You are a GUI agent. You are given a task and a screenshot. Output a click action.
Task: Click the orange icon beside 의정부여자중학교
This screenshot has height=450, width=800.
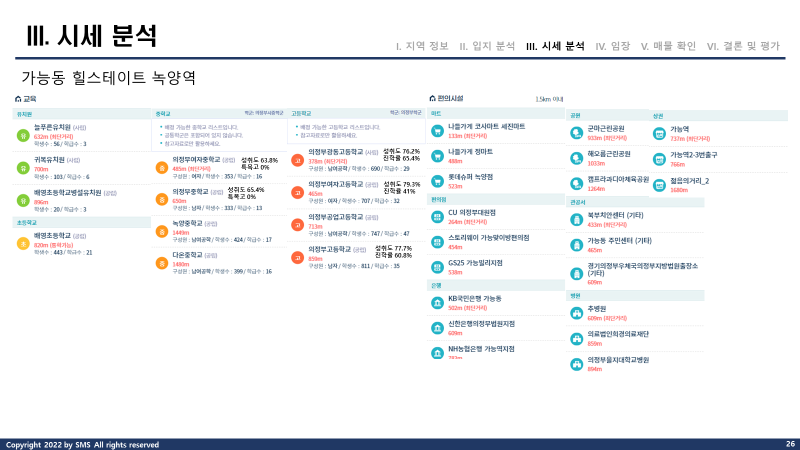(x=162, y=168)
